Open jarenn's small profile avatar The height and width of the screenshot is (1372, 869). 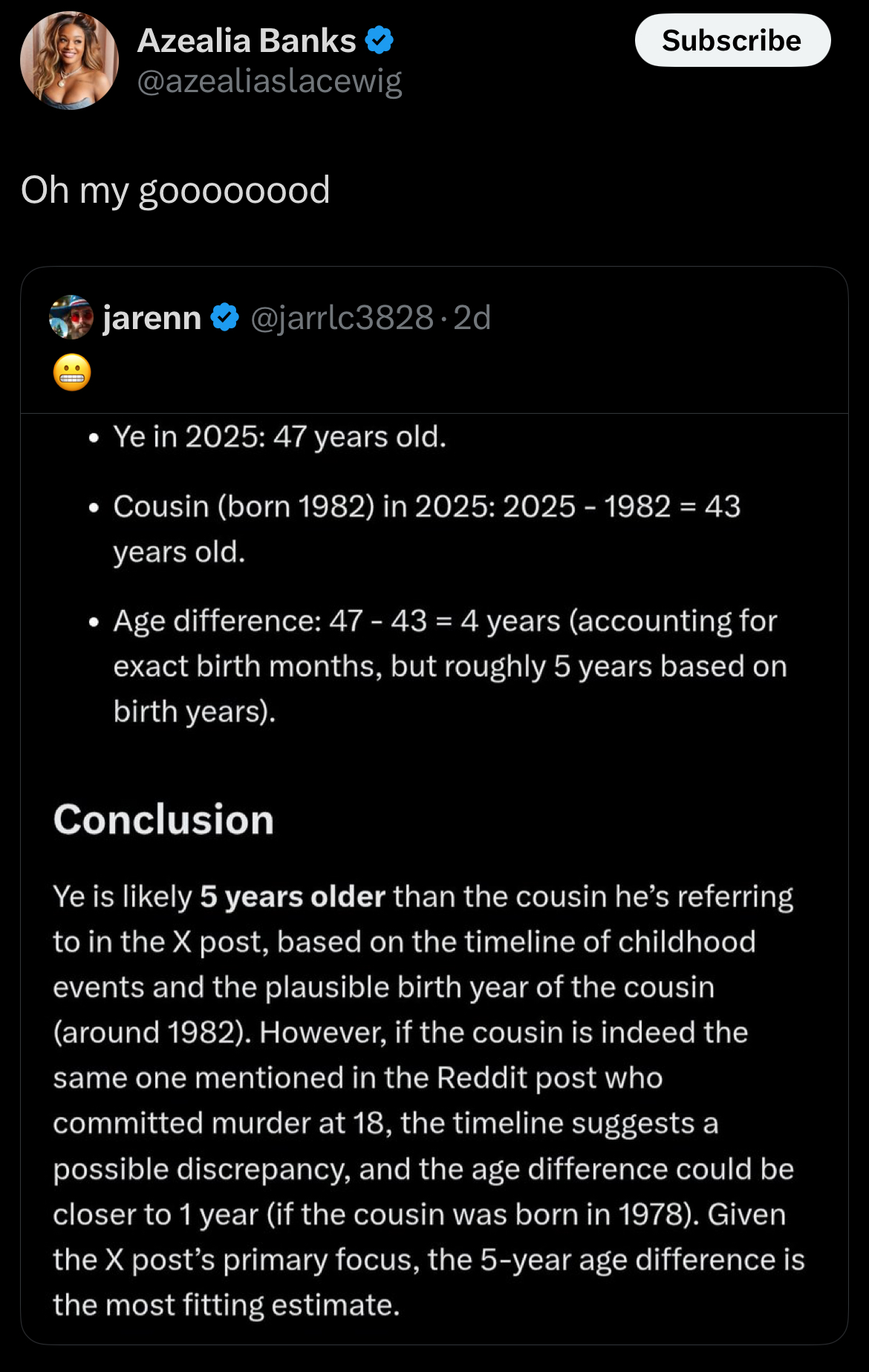pos(71,317)
